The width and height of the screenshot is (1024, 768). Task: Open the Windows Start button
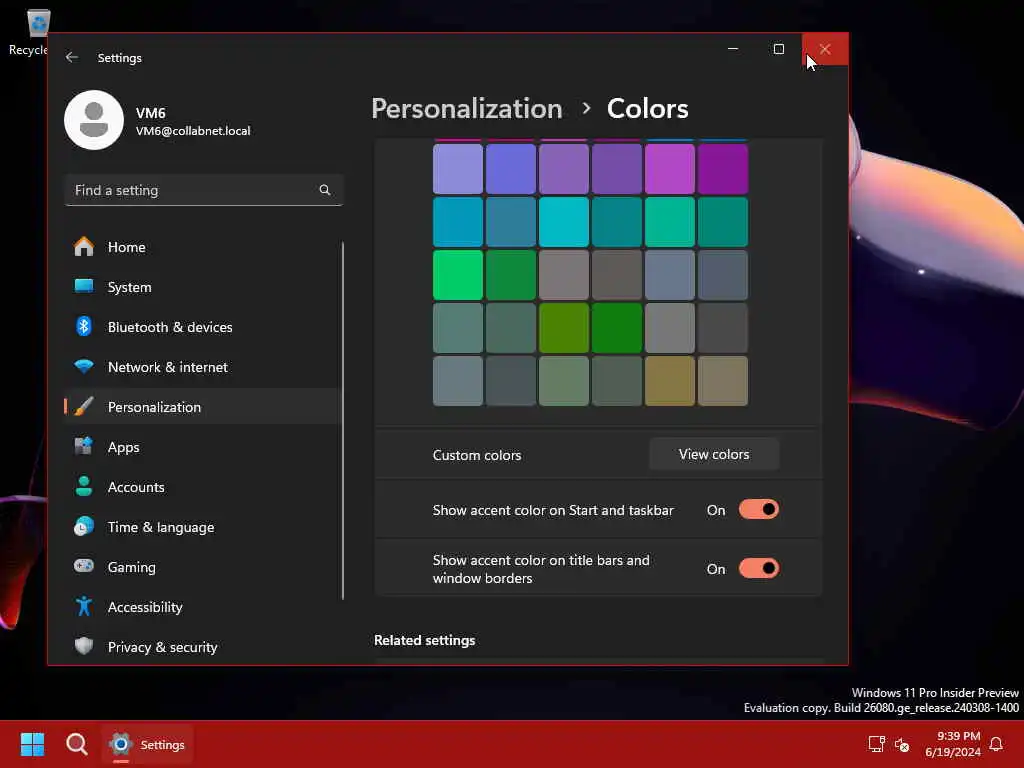click(x=32, y=744)
